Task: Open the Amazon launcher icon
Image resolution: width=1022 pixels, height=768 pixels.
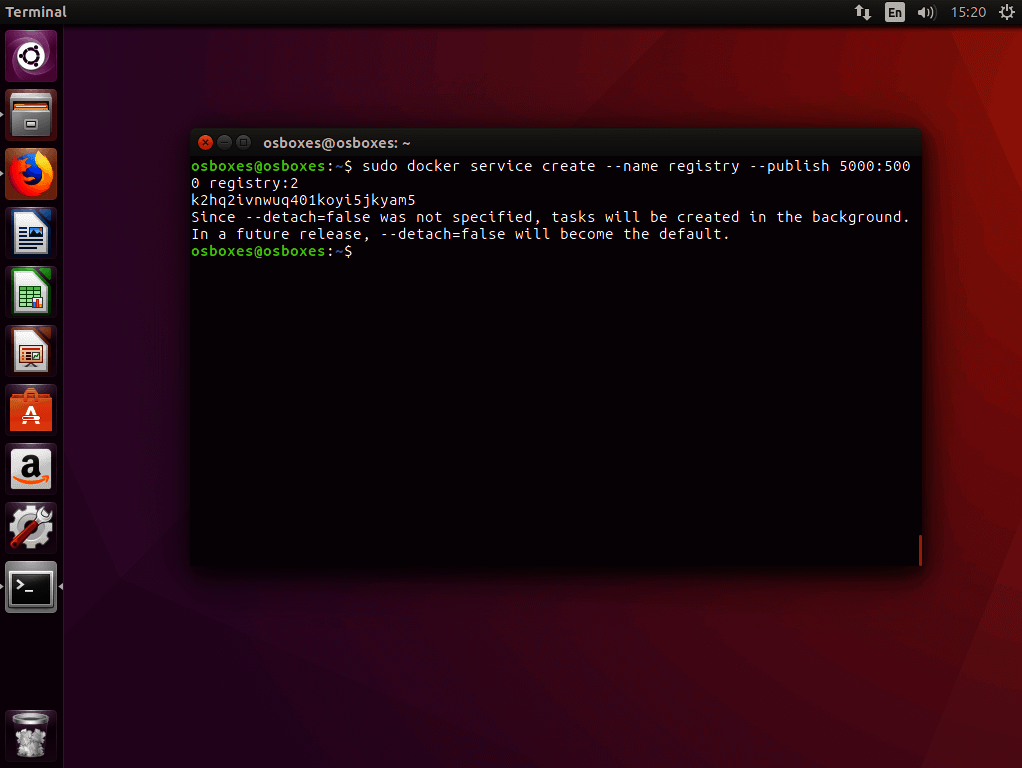Action: (32, 469)
